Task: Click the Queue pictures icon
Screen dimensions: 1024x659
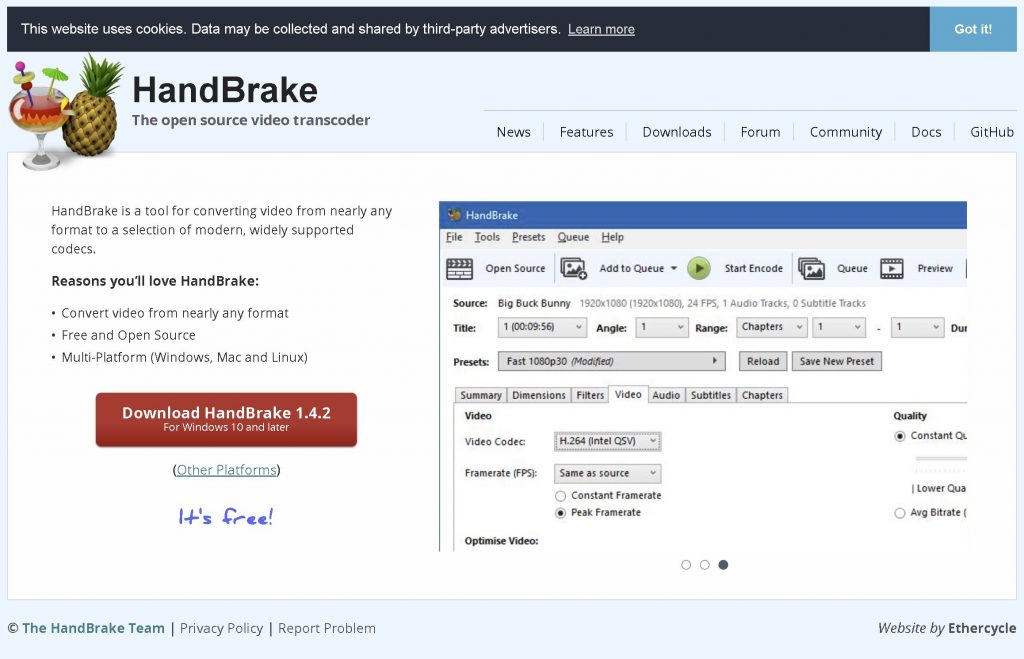Action: pos(811,268)
